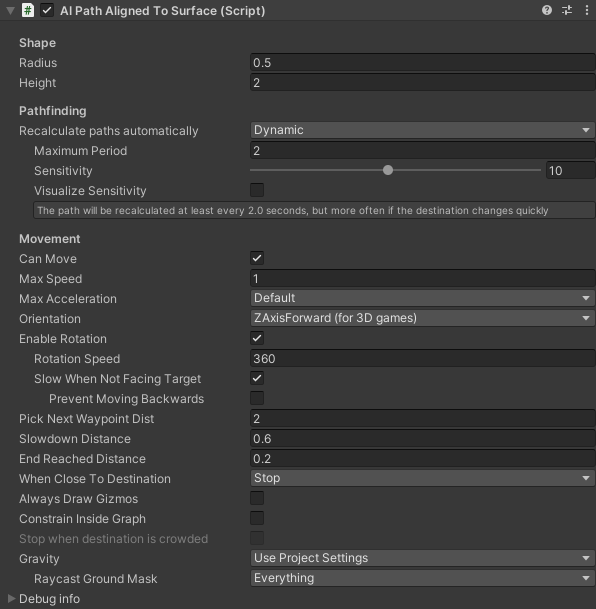Uncheck the Can Move option
Screen dimensions: 596x609
click(257, 258)
